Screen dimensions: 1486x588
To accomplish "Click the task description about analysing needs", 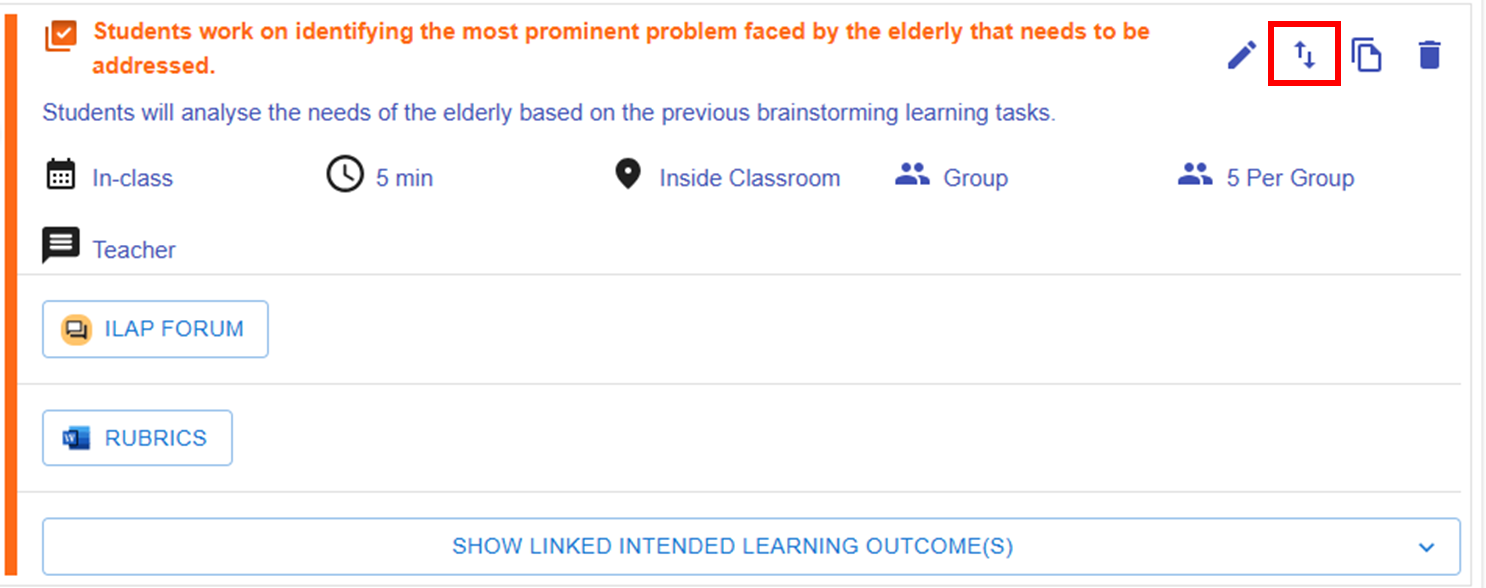I will 548,112.
